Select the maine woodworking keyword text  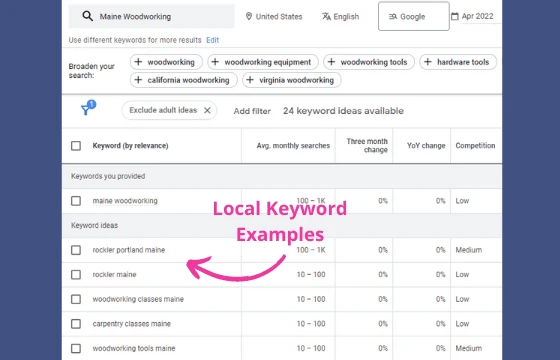125,201
